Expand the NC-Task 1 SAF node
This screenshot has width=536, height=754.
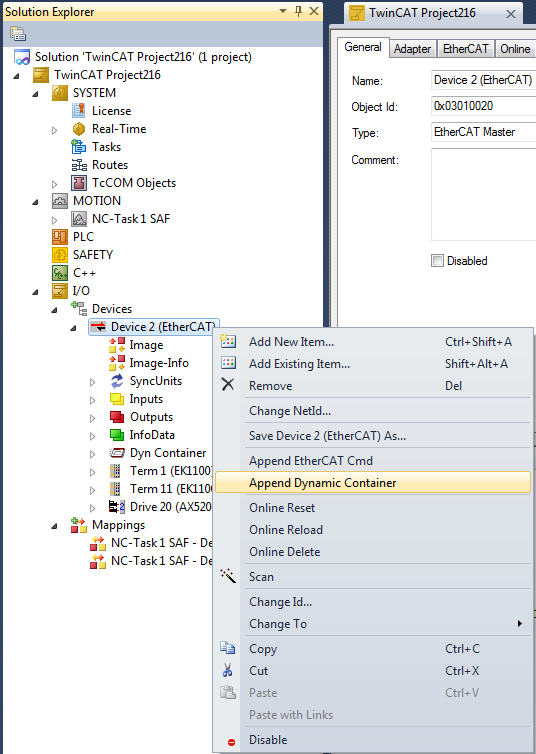54,220
